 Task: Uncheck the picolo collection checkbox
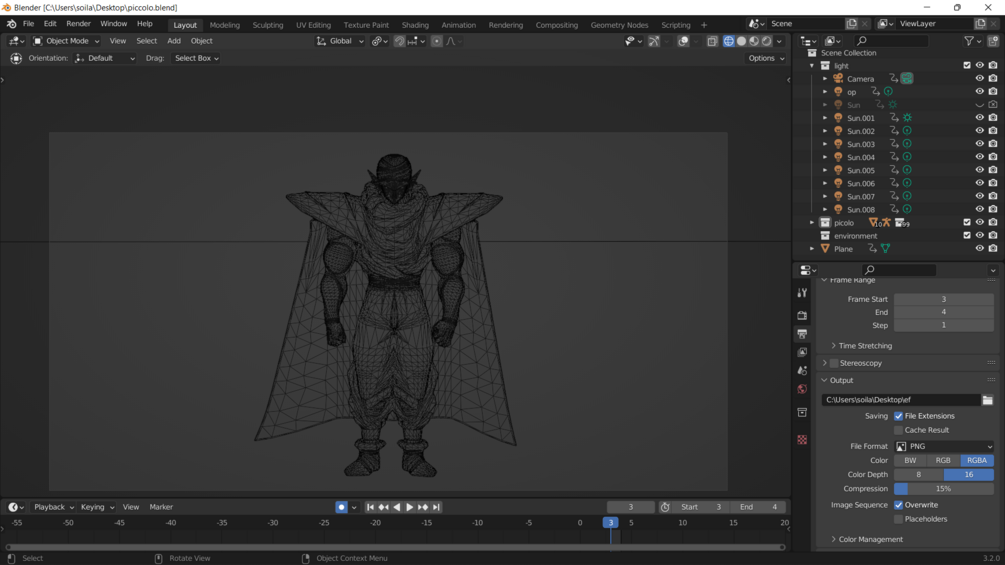[967, 222]
